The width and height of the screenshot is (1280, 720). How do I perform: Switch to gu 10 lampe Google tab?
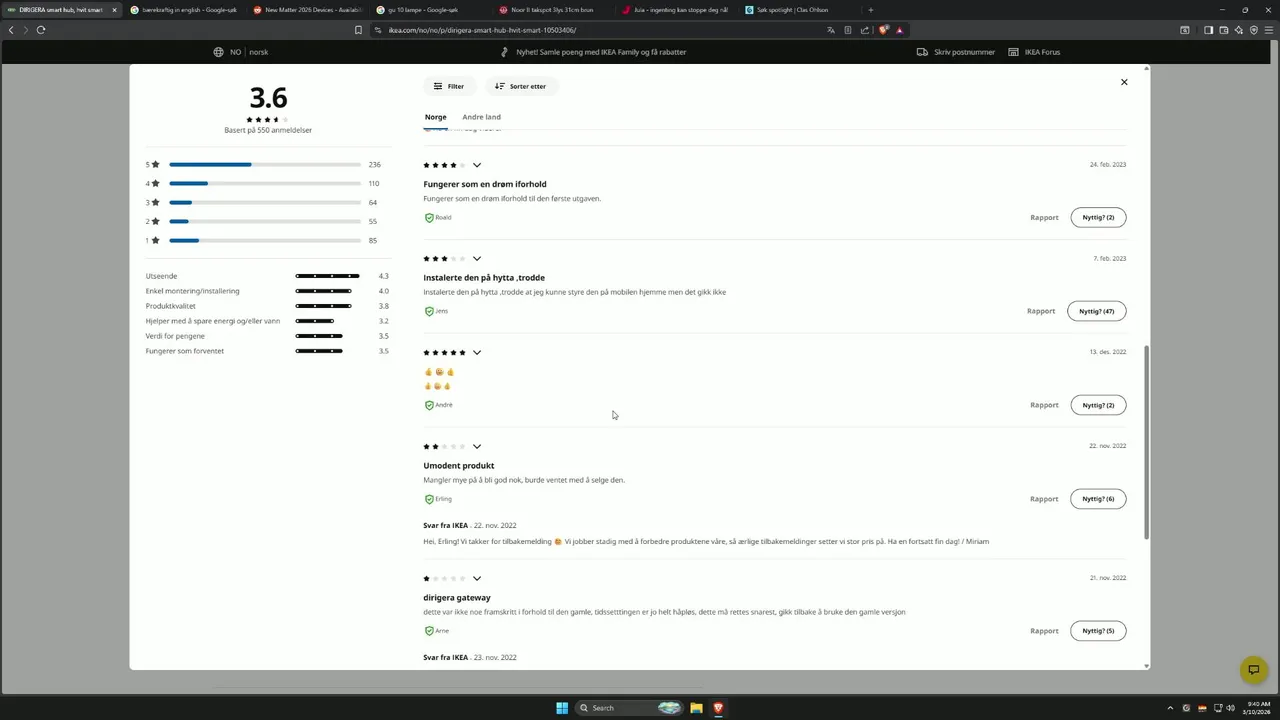(x=430, y=10)
